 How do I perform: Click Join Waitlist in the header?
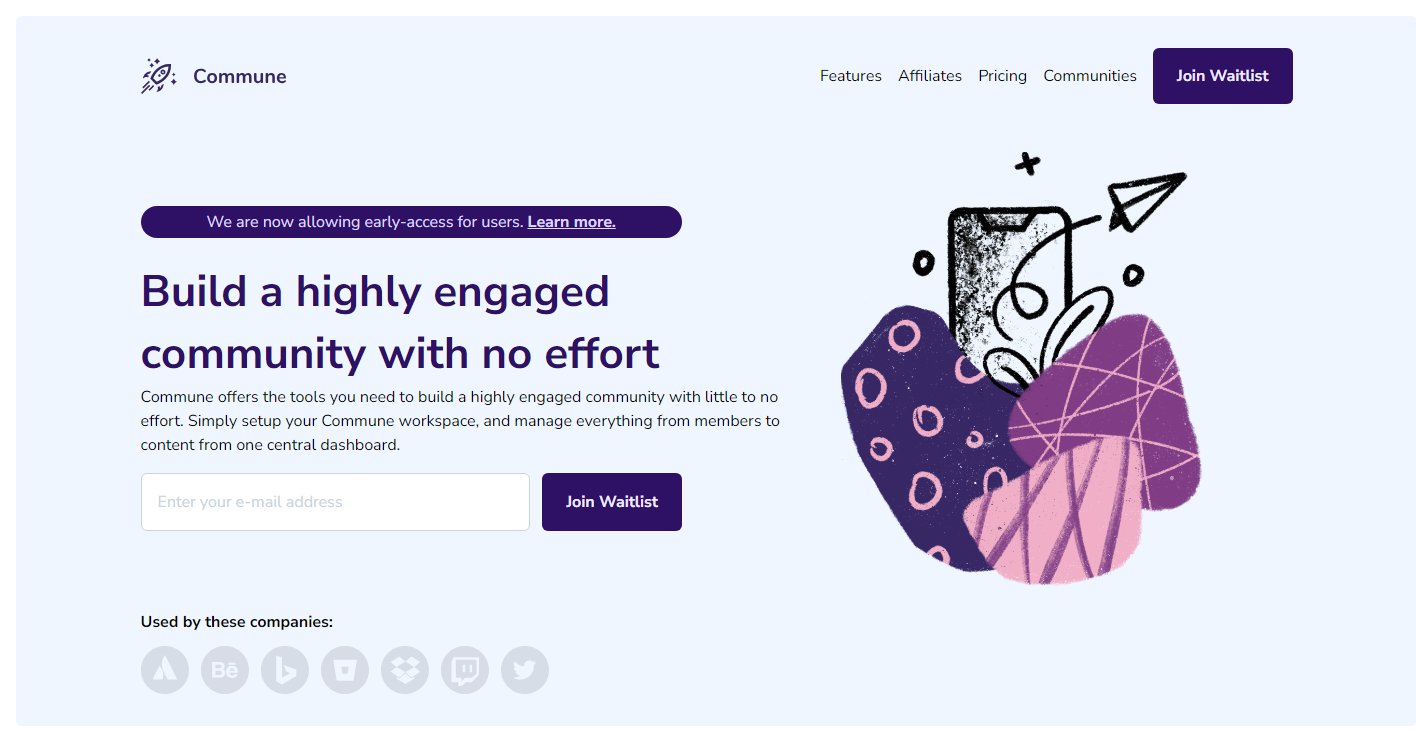pyautogui.click(x=1223, y=76)
